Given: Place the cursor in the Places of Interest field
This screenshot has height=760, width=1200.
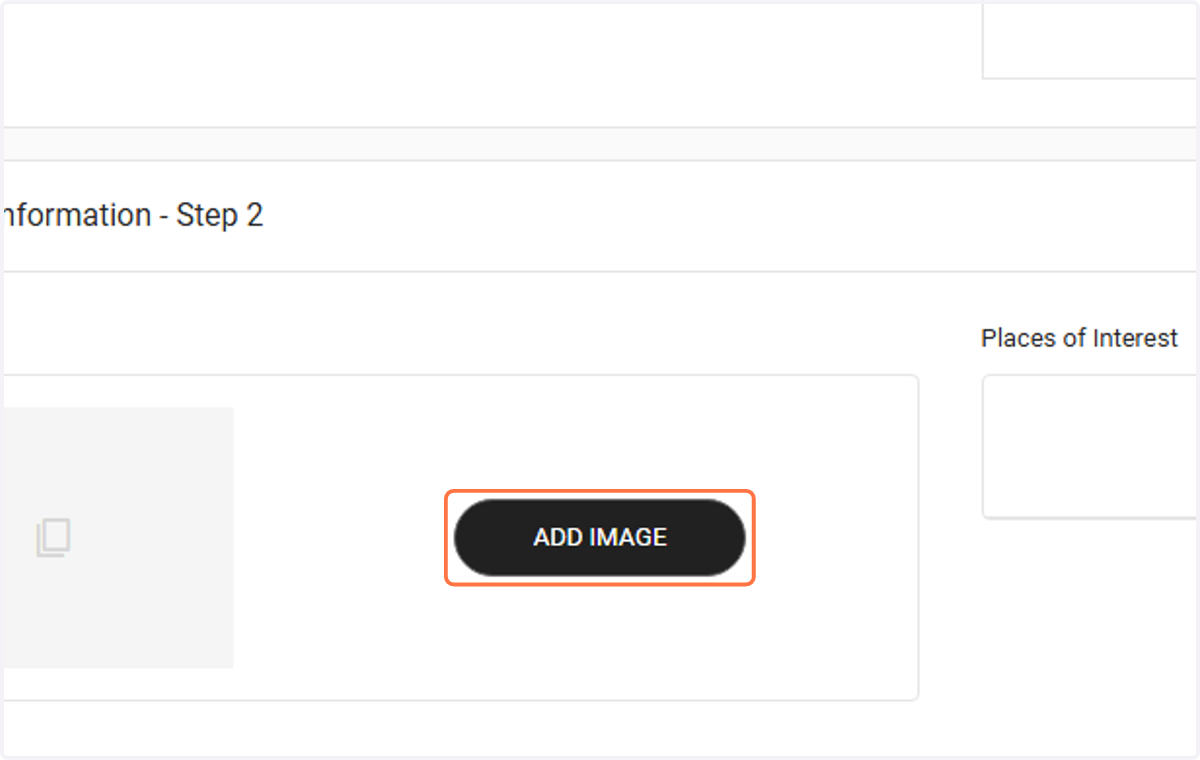Looking at the screenshot, I should [1090, 446].
